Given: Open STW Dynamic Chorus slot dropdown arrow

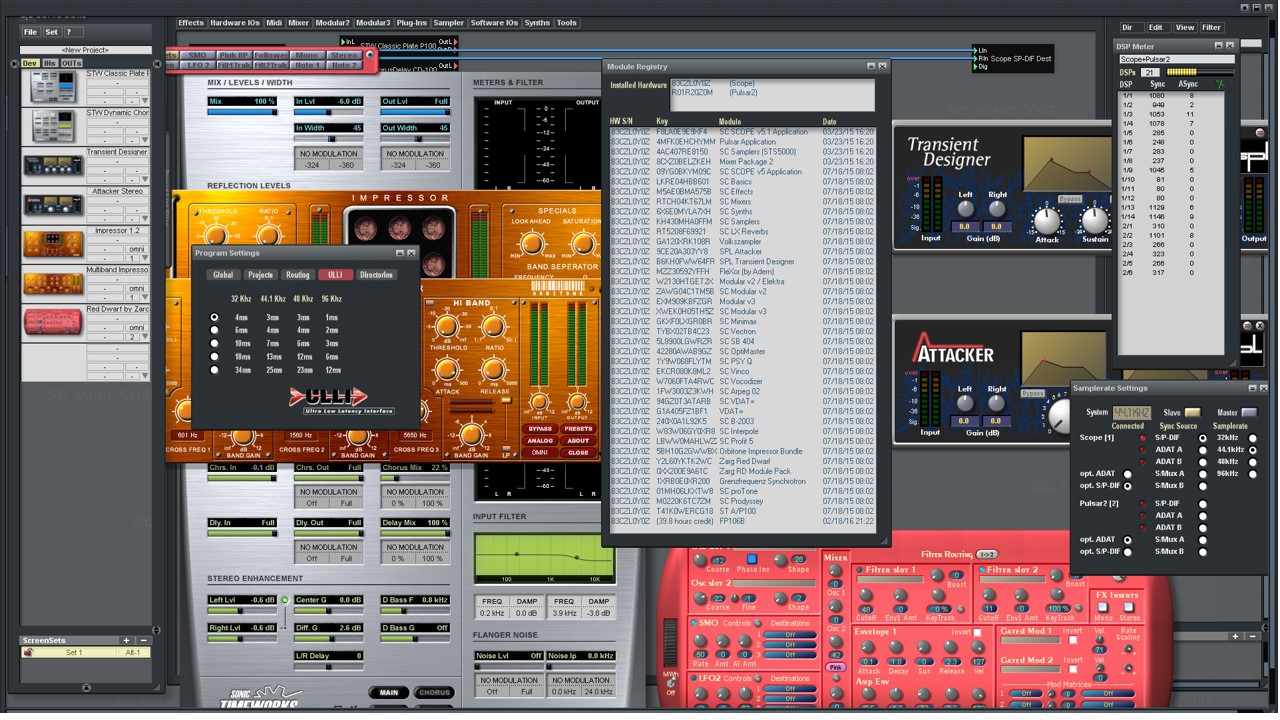Looking at the screenshot, I should coord(145,140).
